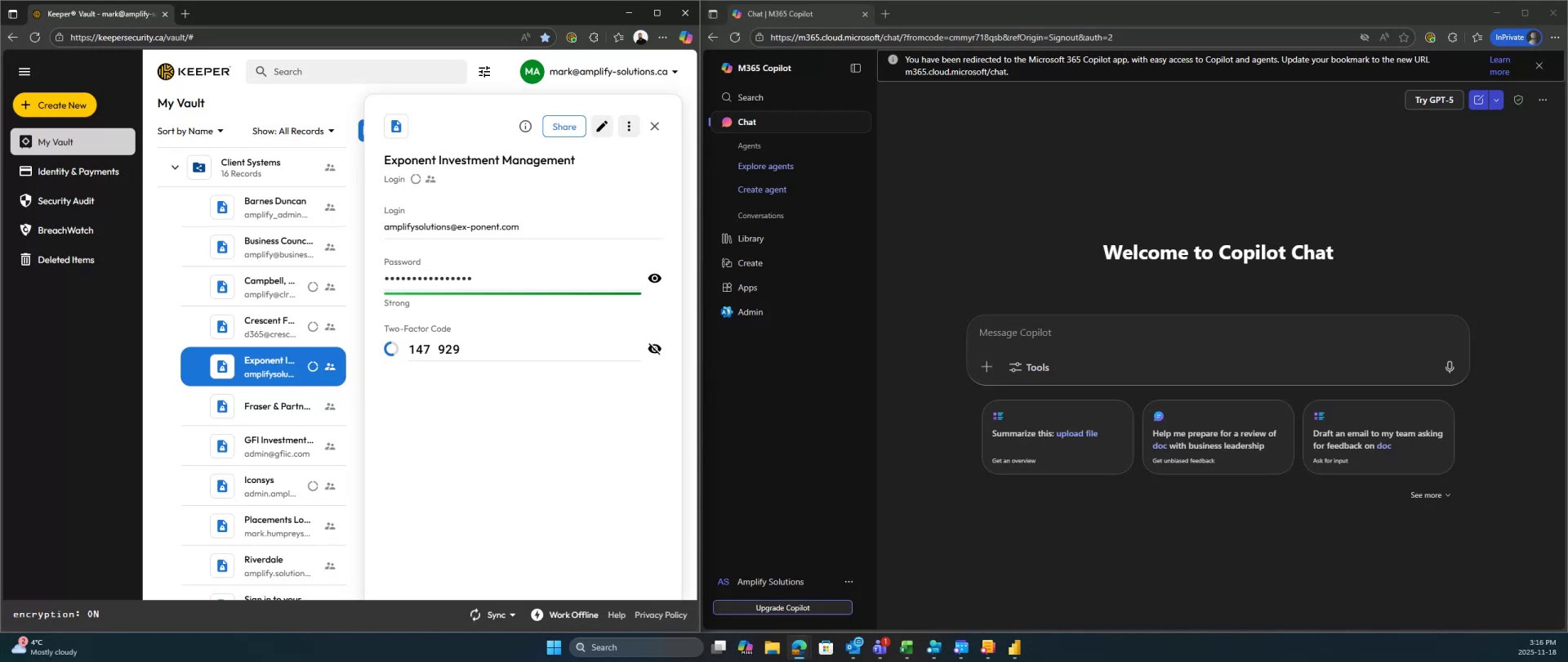Viewport: 1568px width, 662px height.
Task: Click the microphone icon in Copilot
Action: 1450,367
